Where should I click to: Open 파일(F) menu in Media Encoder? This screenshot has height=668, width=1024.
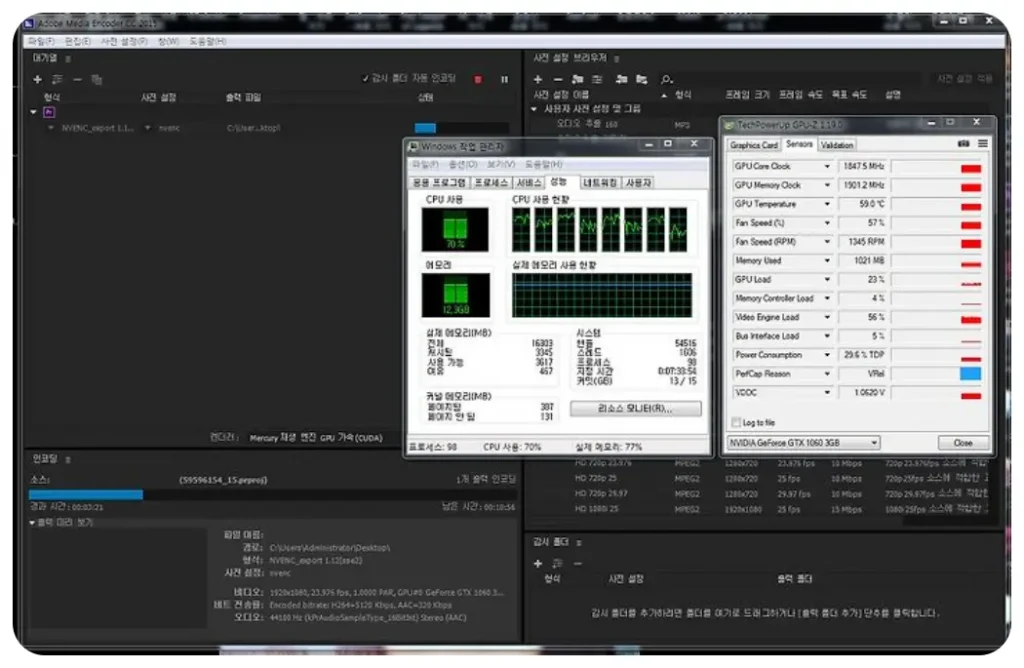41,41
